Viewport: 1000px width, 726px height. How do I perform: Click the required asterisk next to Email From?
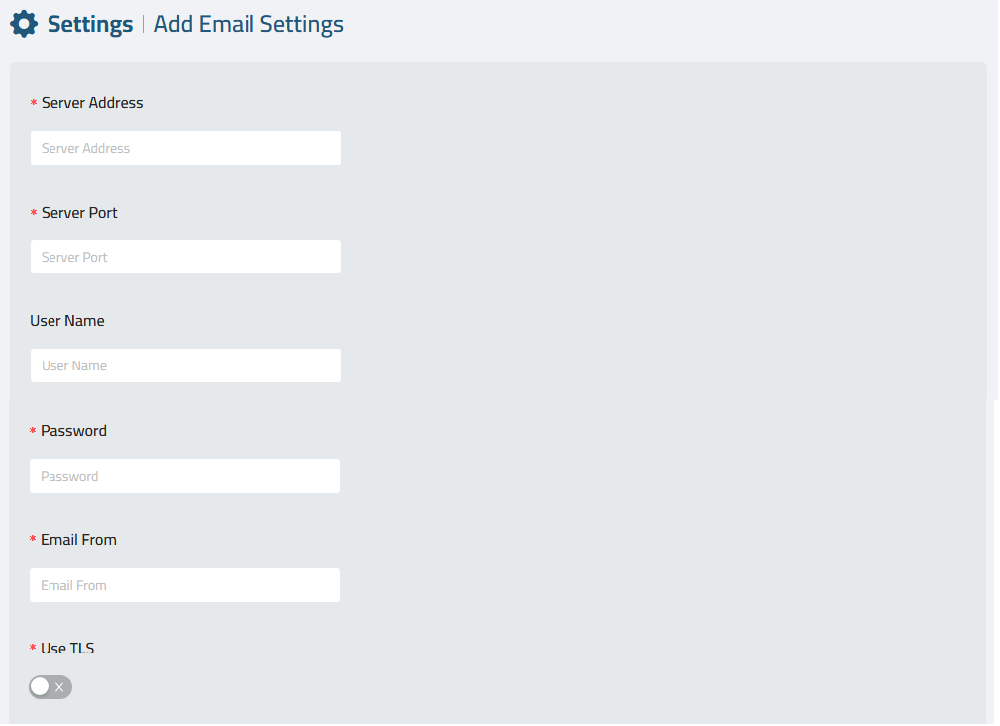pos(33,540)
